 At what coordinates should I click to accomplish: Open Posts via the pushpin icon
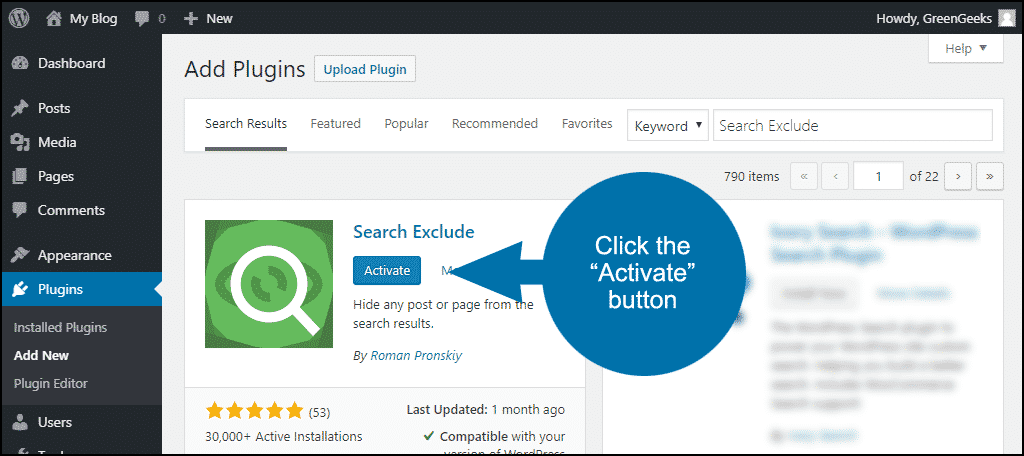(20, 108)
